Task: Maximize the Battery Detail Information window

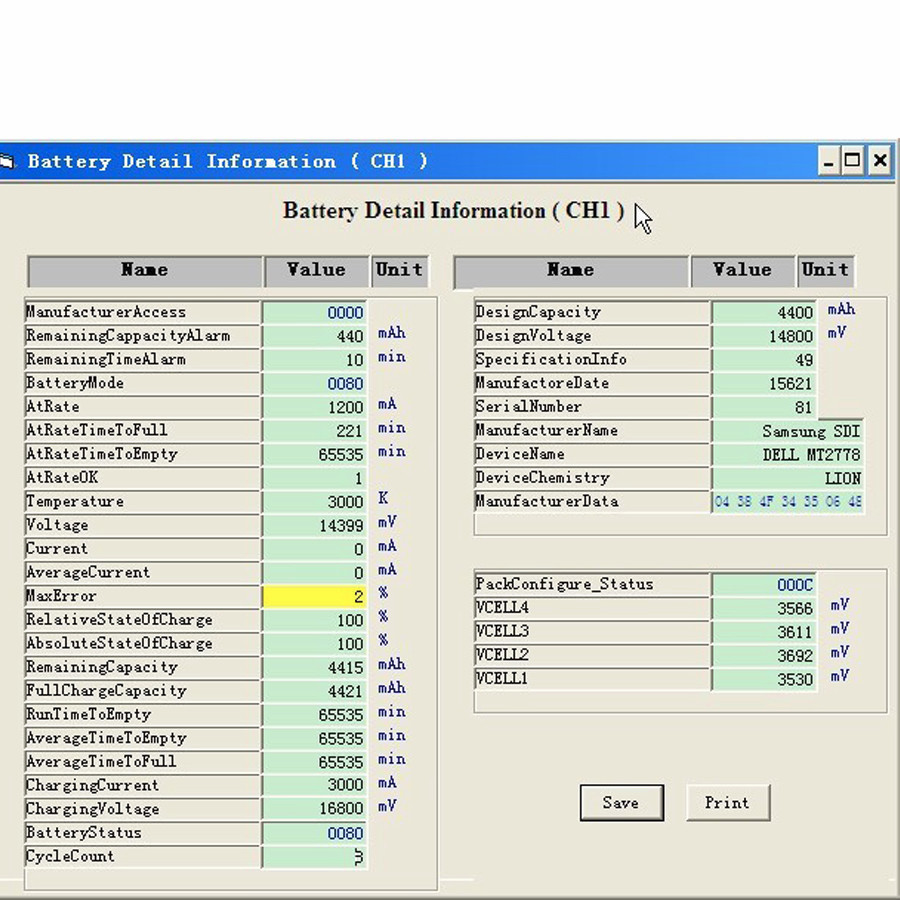Action: (x=853, y=161)
